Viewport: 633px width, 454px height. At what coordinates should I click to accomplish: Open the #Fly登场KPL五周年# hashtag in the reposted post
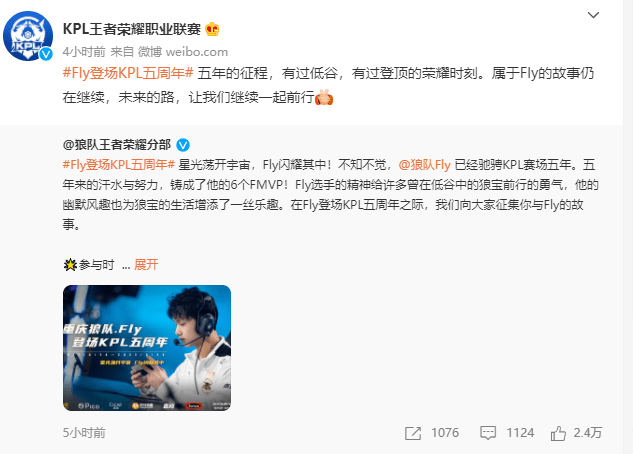[119, 165]
